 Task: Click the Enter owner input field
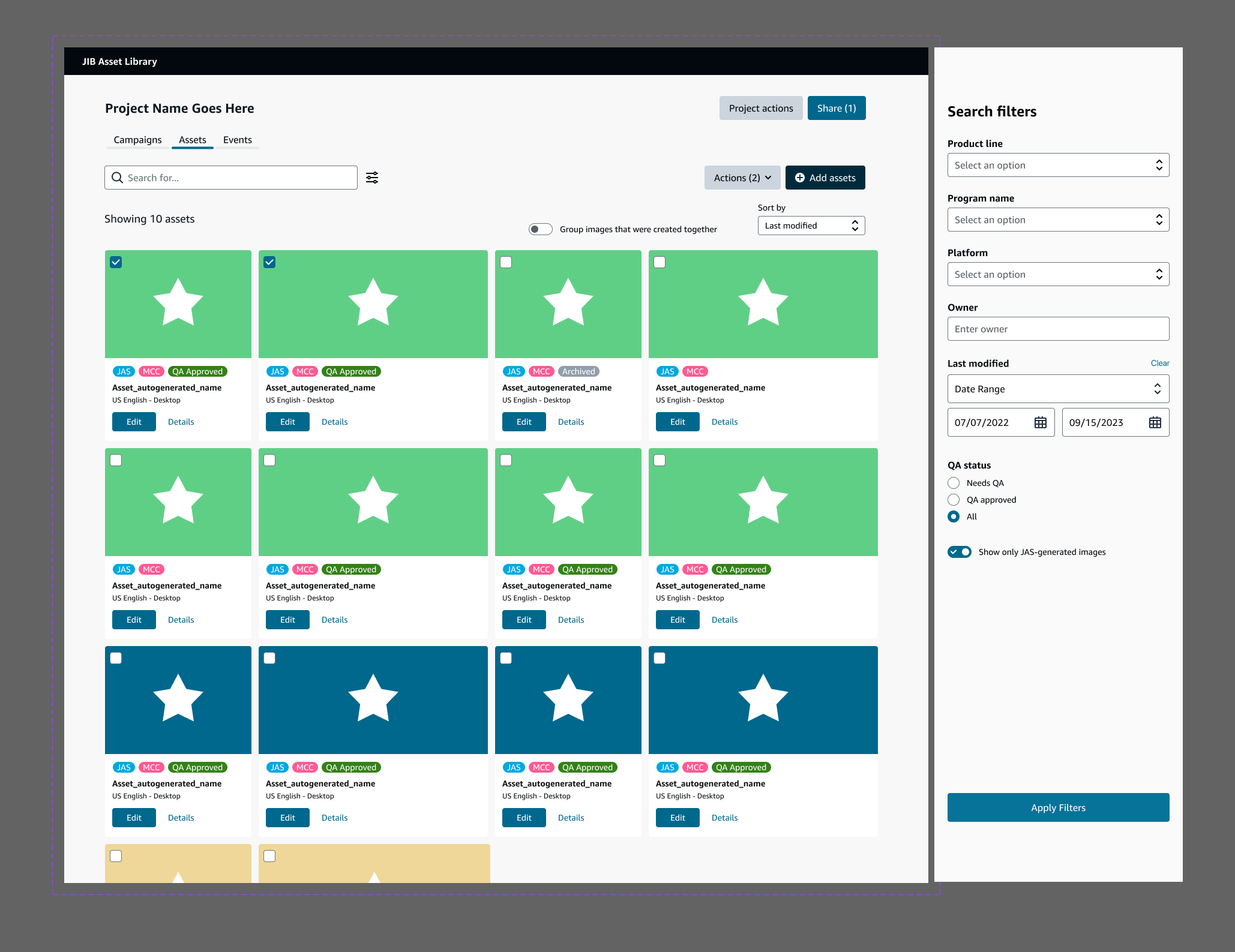click(1059, 329)
